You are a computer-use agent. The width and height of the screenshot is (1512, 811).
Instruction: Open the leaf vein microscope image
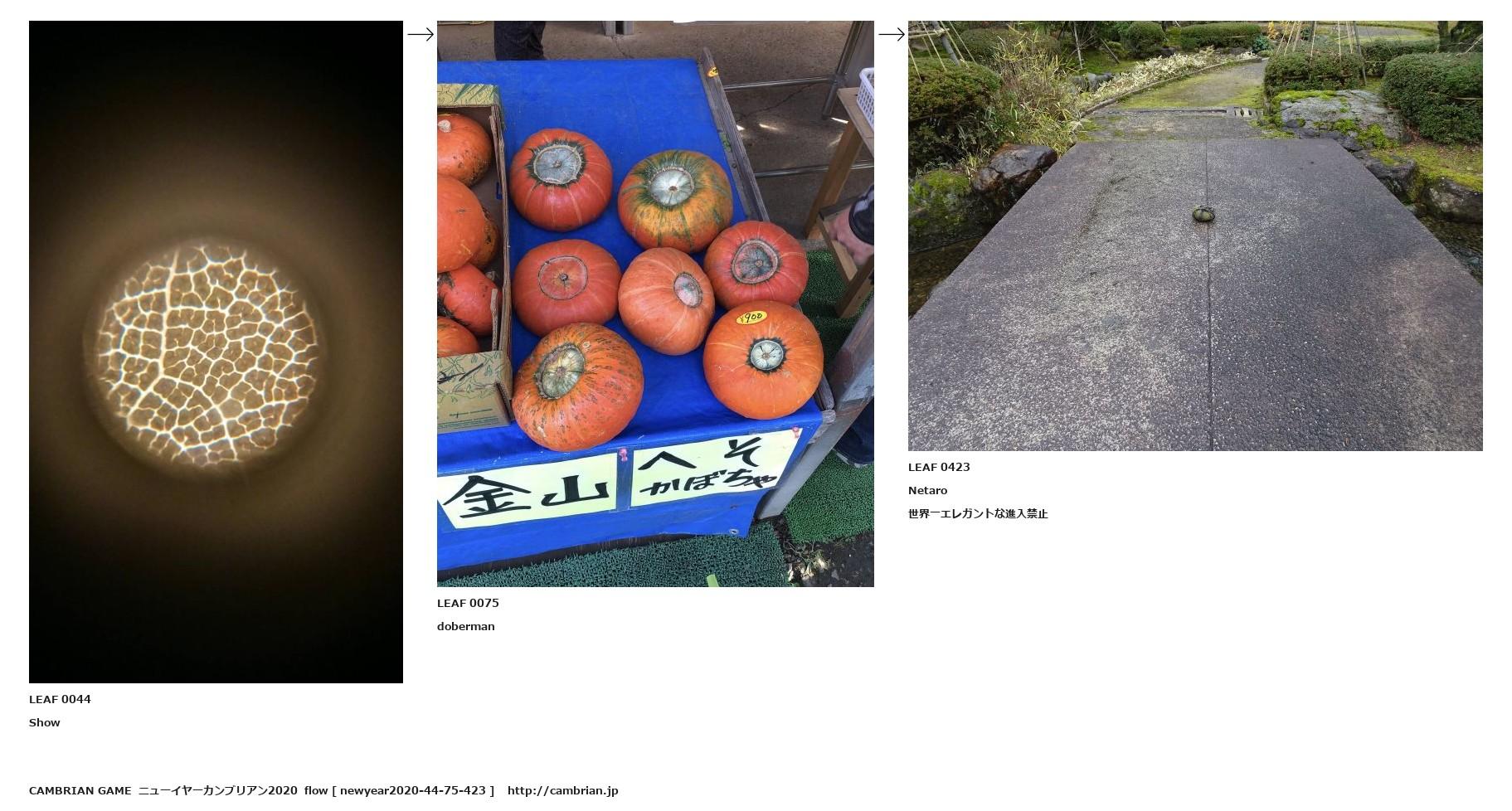point(216,352)
